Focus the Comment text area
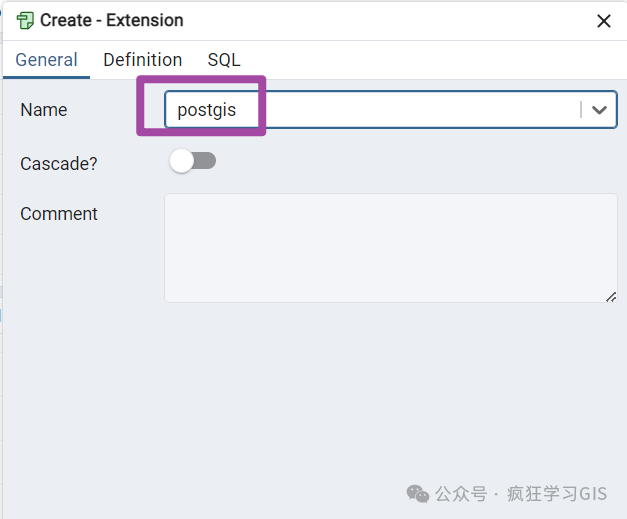Image resolution: width=627 pixels, height=519 pixels. [x=390, y=247]
